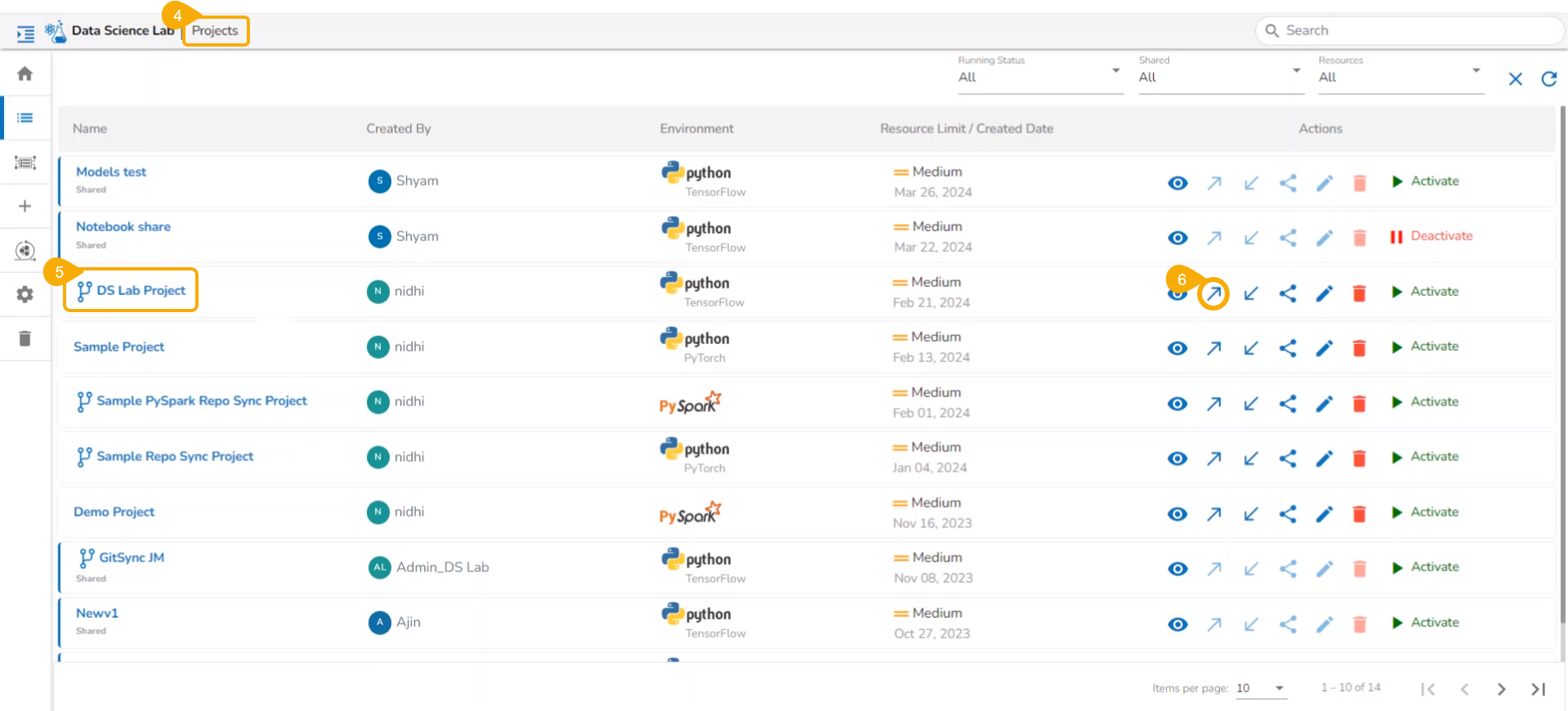Image resolution: width=1568 pixels, height=711 pixels.
Task: Open the sidebar Trash bin icon
Action: tap(25, 338)
